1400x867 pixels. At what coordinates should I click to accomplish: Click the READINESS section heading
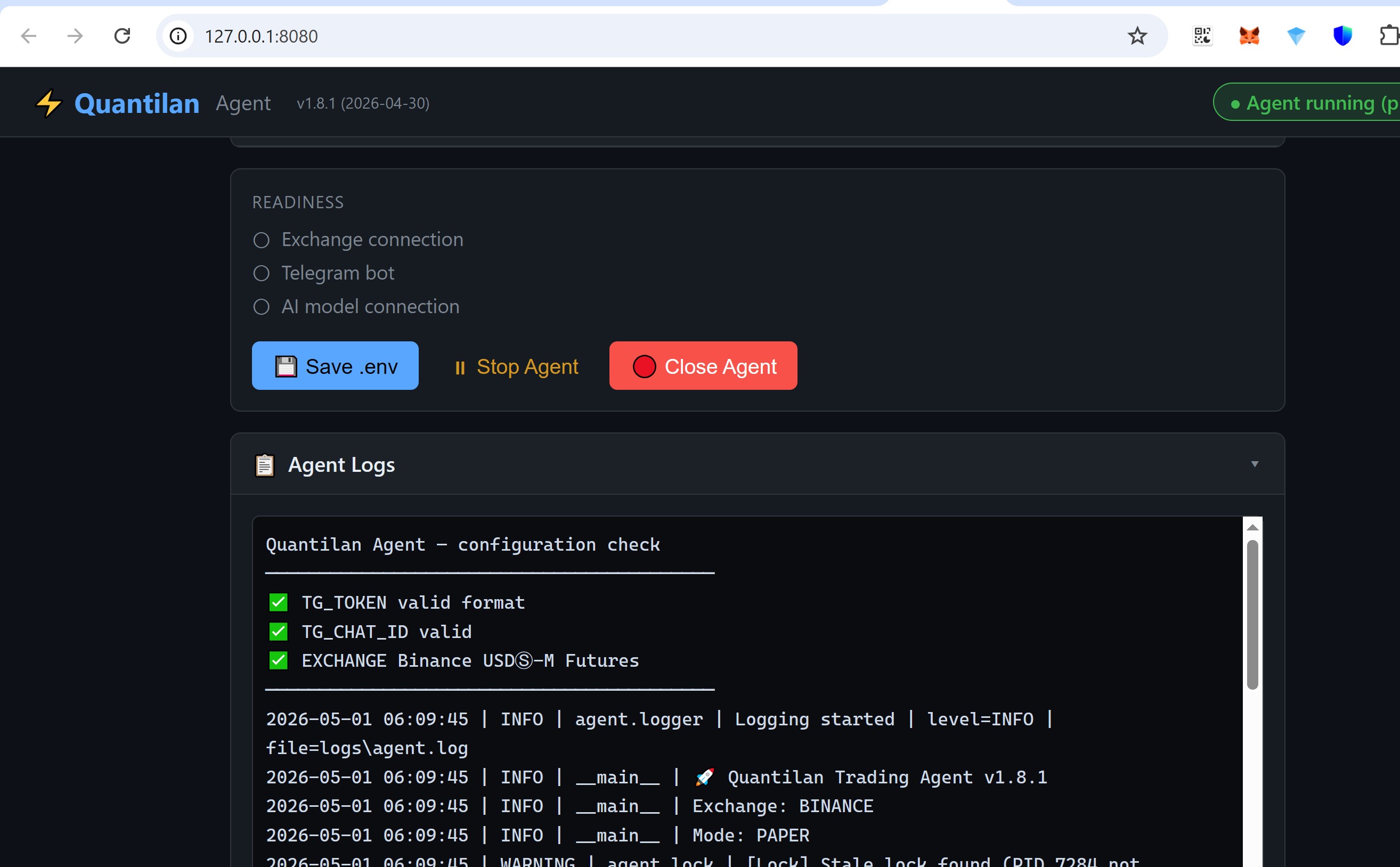tap(298, 202)
